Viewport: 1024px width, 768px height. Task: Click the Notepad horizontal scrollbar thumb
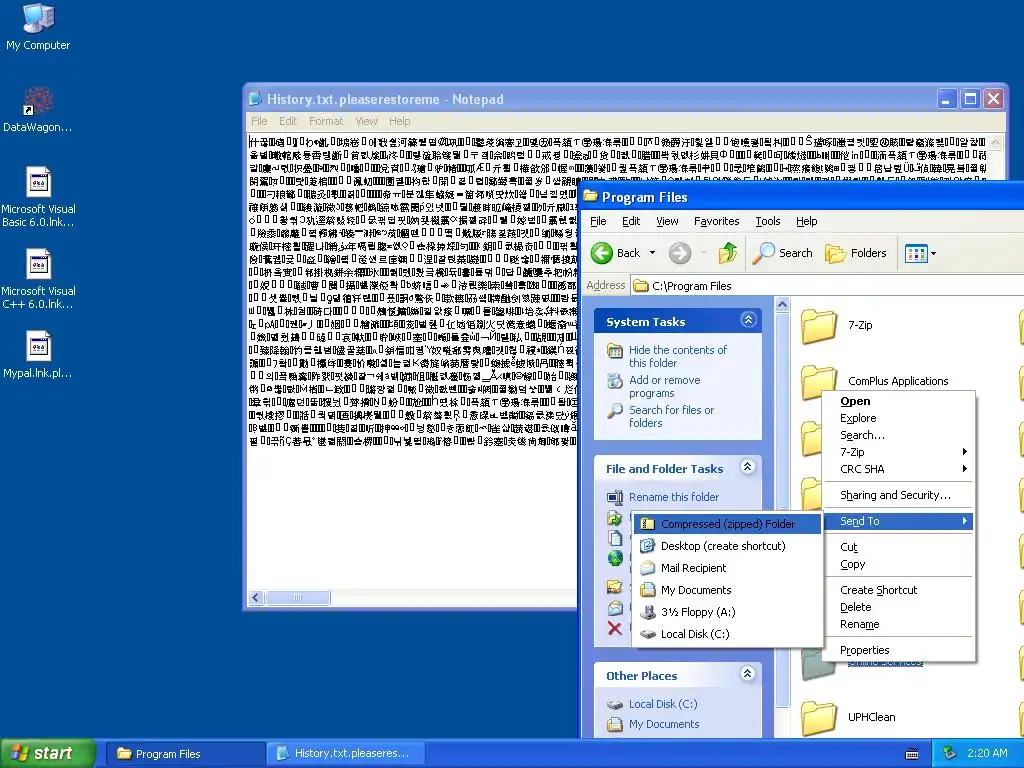pos(297,598)
